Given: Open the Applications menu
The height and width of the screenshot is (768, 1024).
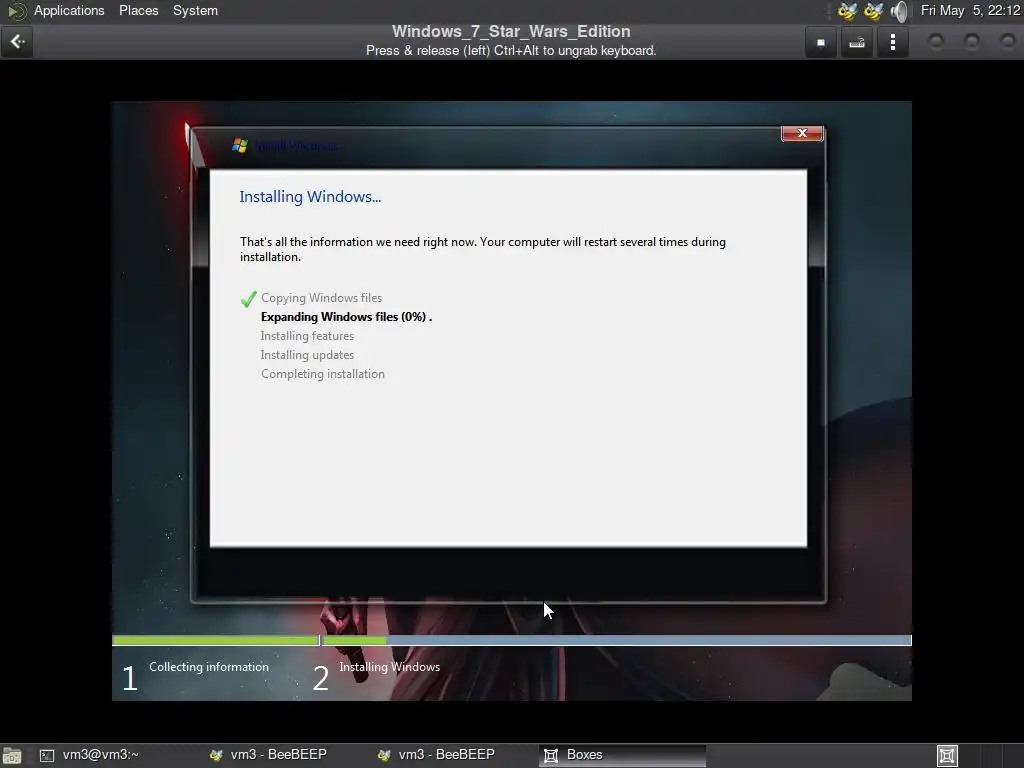Looking at the screenshot, I should point(69,10).
